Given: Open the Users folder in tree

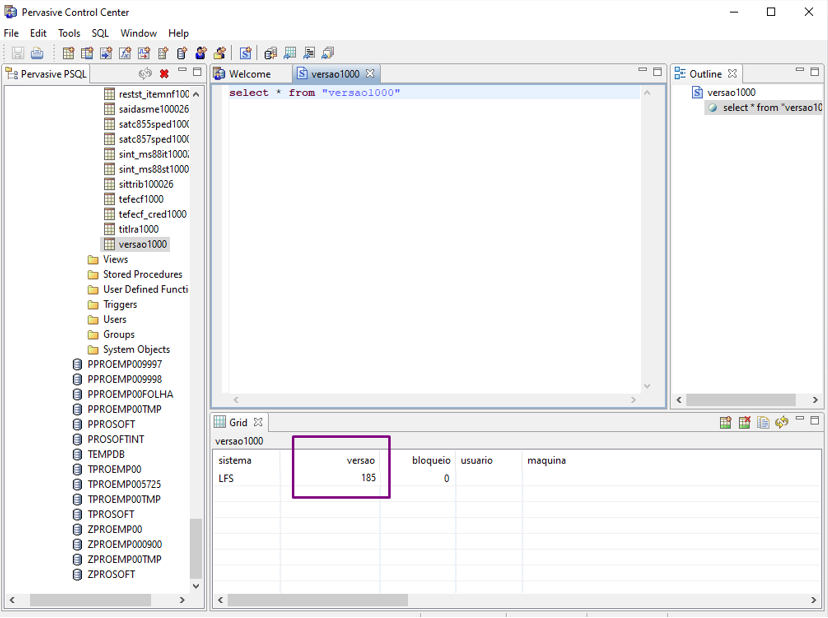Looking at the screenshot, I should click(x=108, y=320).
